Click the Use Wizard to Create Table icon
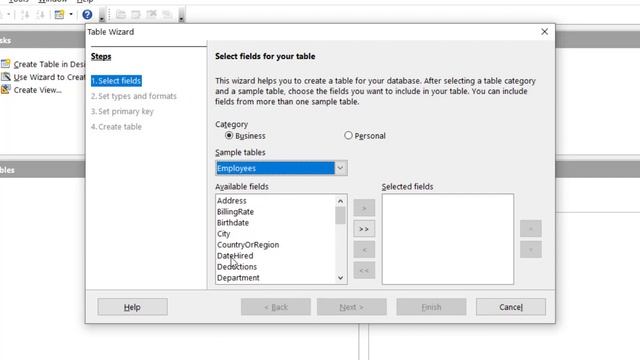The image size is (640, 360). [x=5, y=77]
